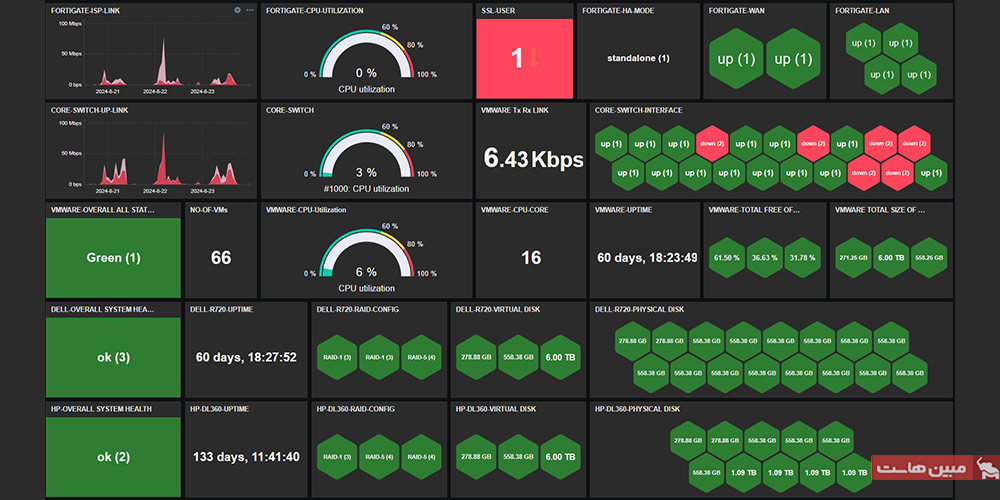Screen dimensions: 1000x500
Task: Click the ok (3) Dell system health tile
Action: point(113,357)
